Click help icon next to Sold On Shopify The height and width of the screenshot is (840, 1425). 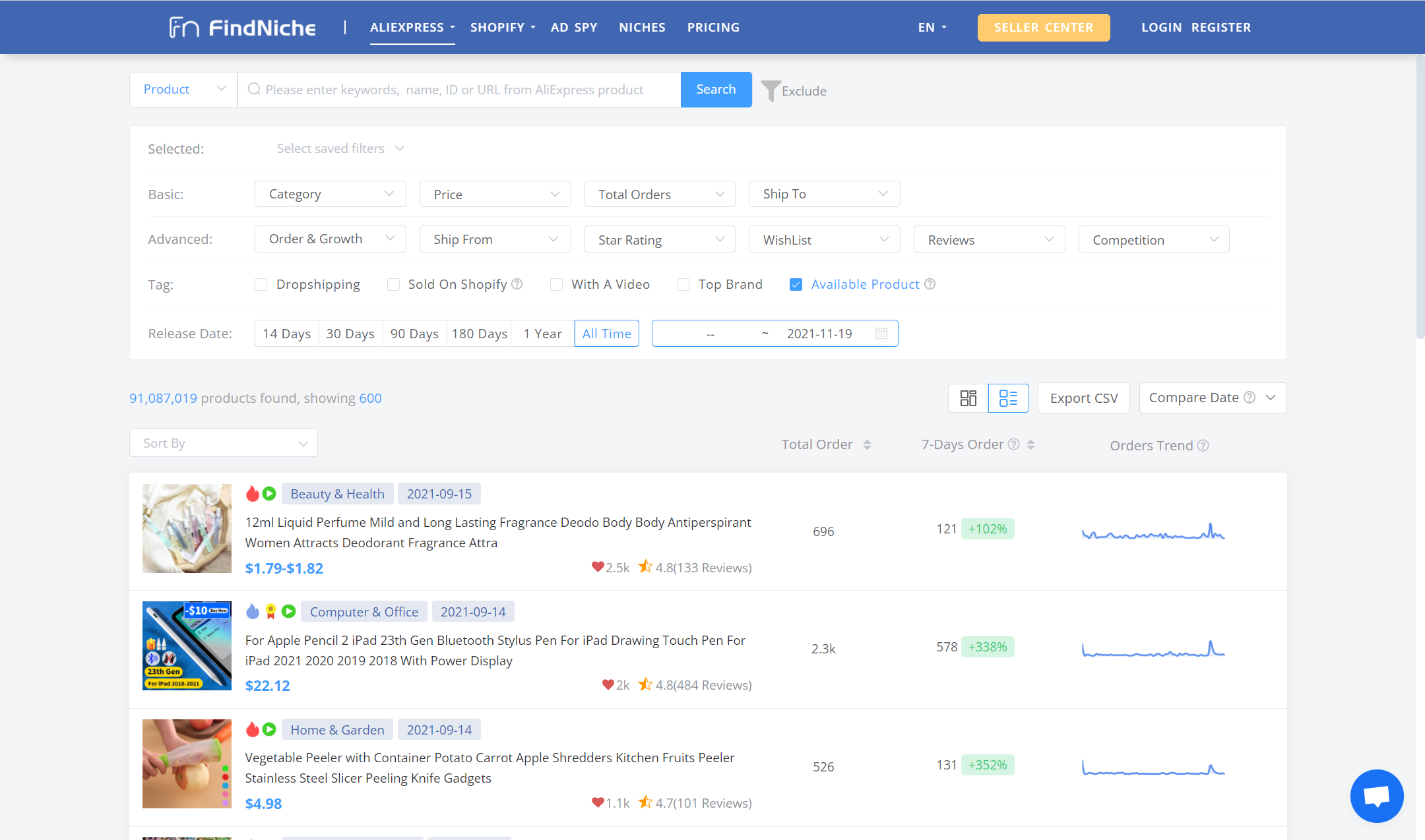(x=517, y=284)
